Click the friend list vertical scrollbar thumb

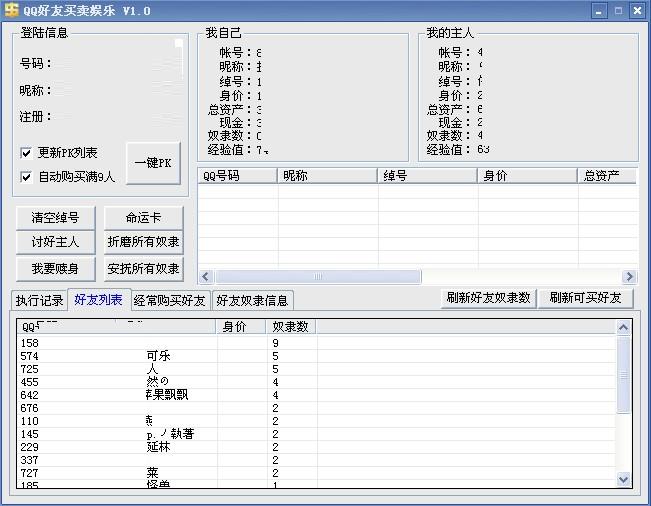pyautogui.click(x=623, y=375)
